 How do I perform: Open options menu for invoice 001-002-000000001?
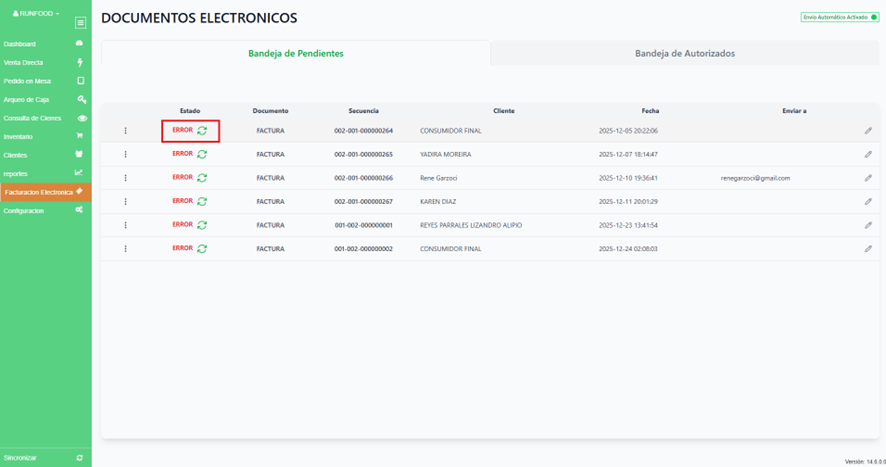[125, 225]
